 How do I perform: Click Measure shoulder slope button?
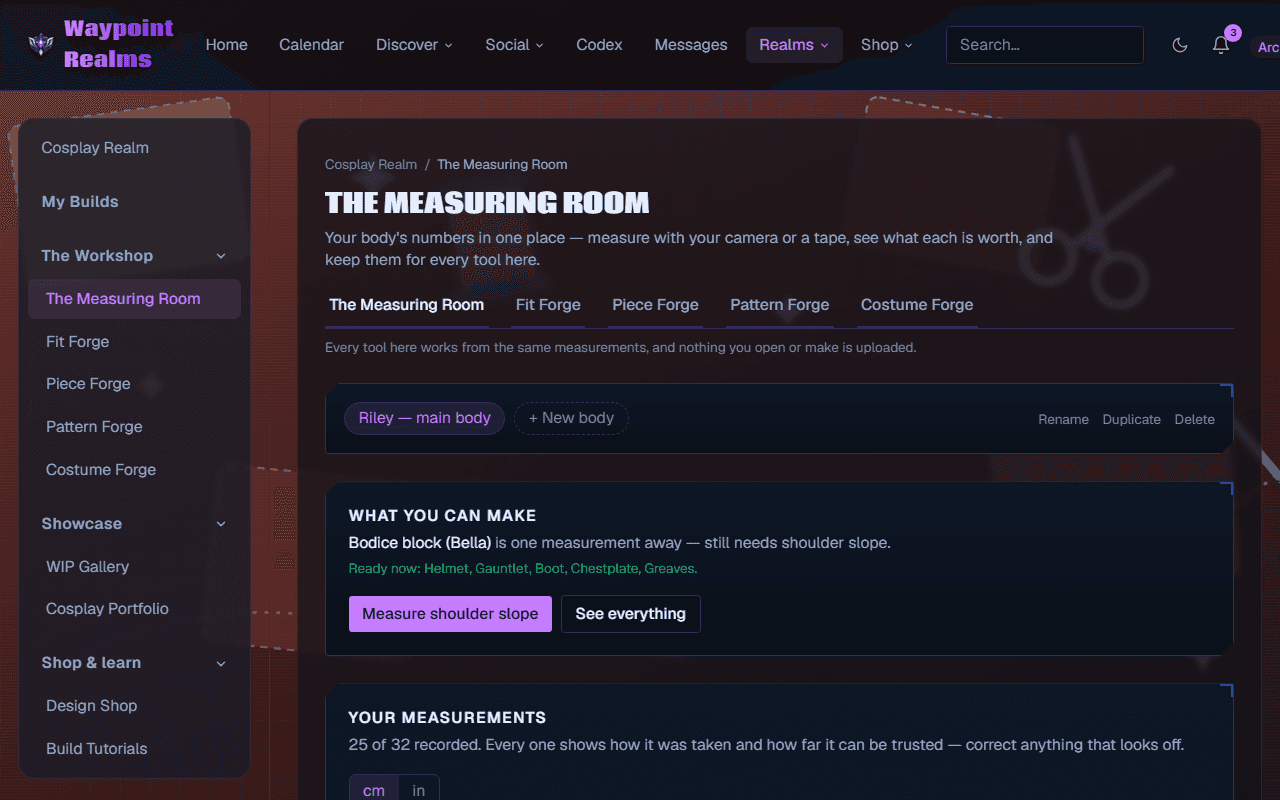[x=450, y=614]
